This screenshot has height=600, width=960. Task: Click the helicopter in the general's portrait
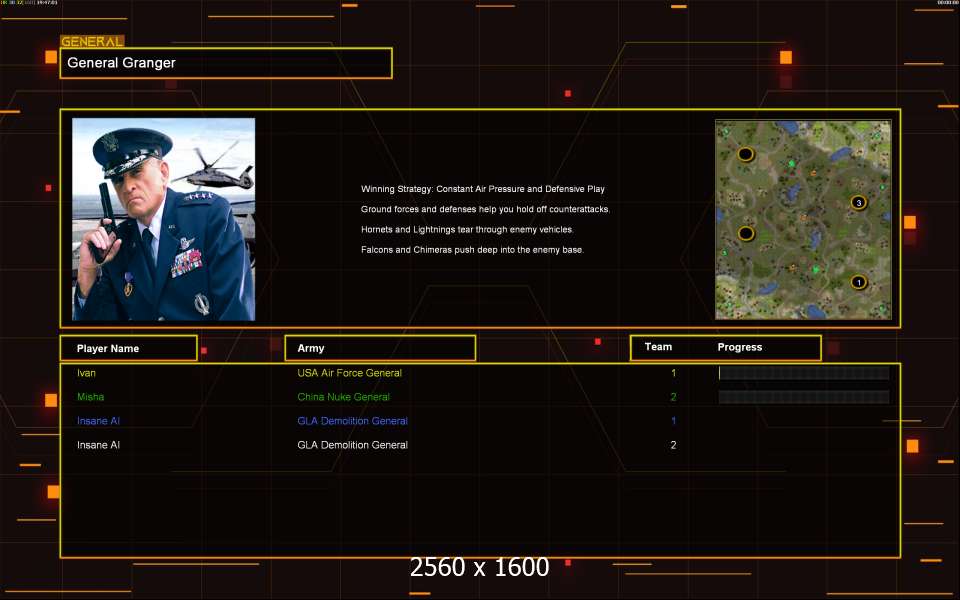pyautogui.click(x=214, y=168)
